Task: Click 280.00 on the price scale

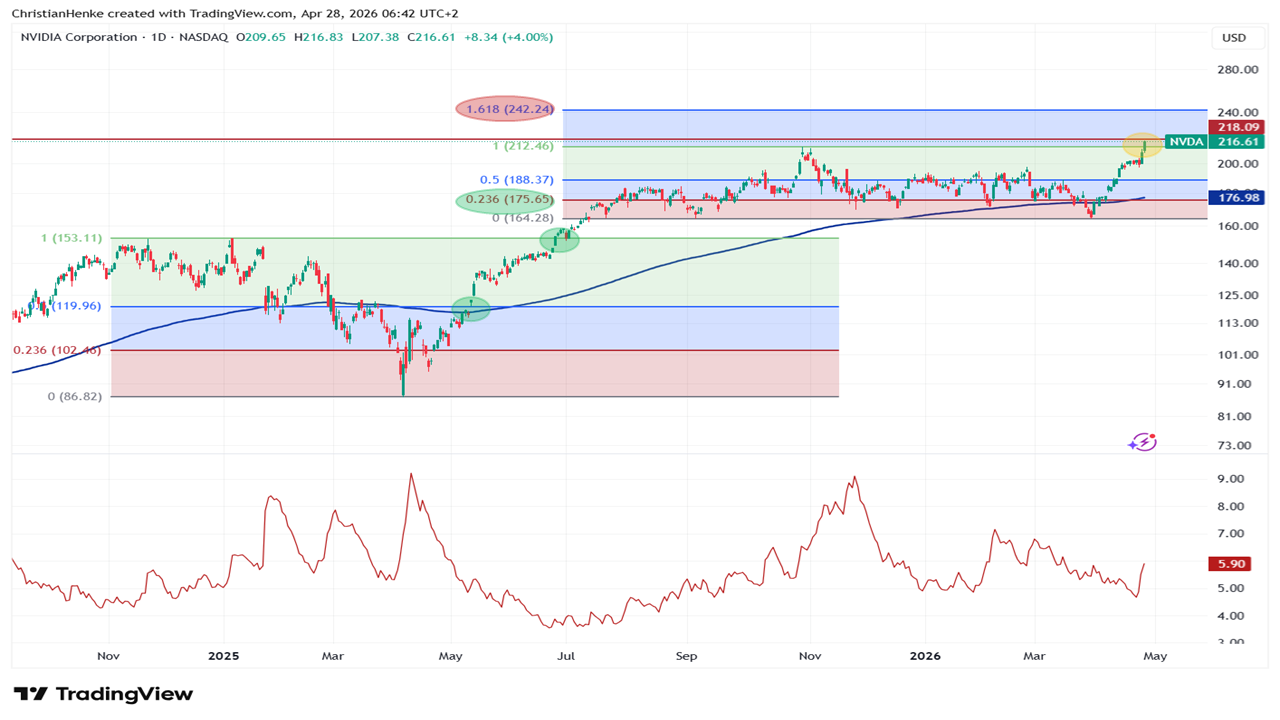Action: pos(1237,70)
